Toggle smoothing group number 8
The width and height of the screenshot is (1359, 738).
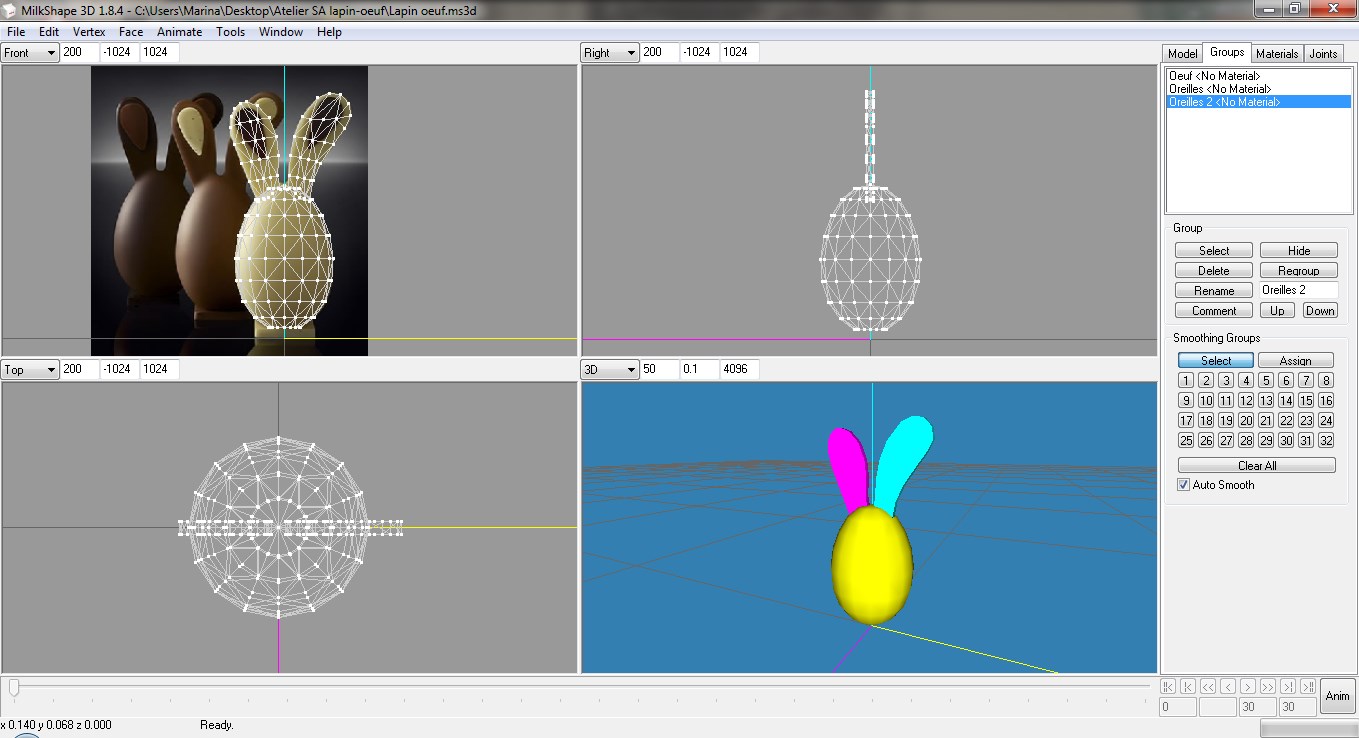(x=1326, y=380)
